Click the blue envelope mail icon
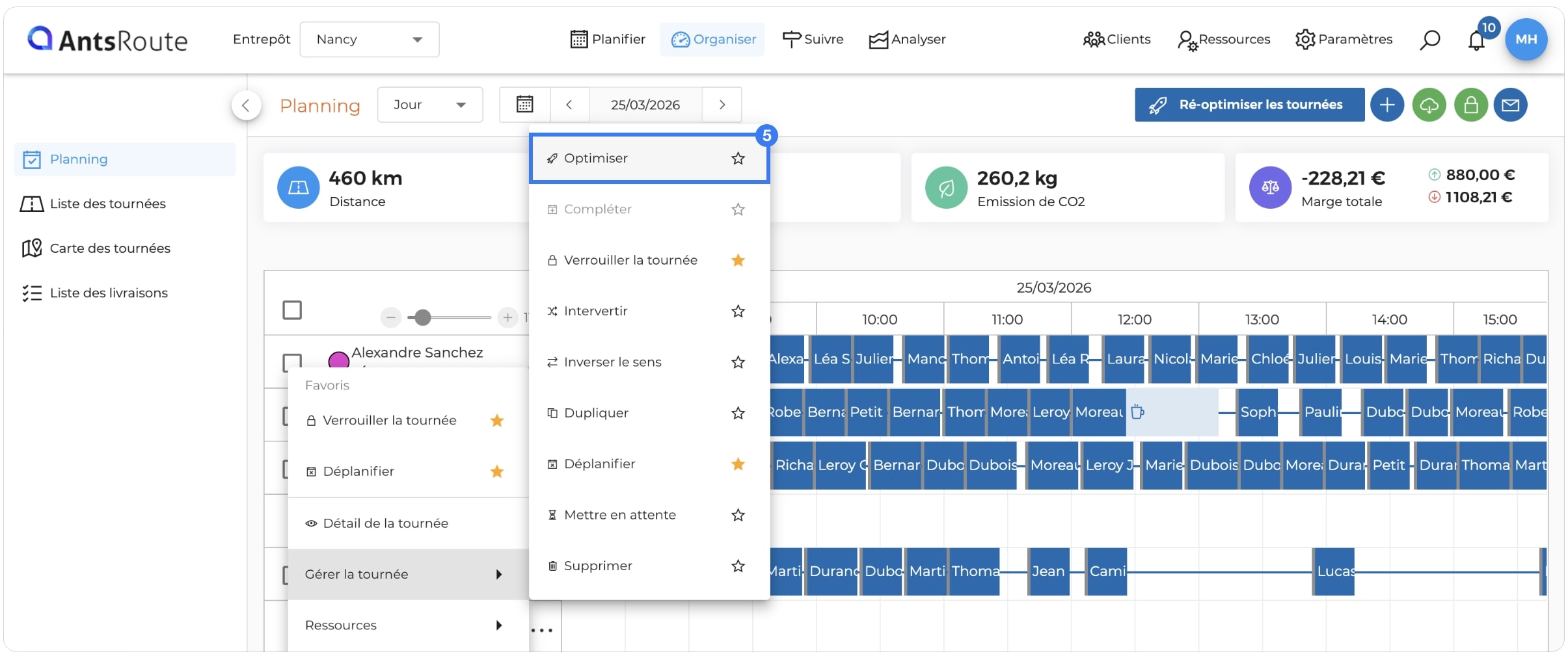This screenshot has width=1568, height=656. click(1510, 105)
